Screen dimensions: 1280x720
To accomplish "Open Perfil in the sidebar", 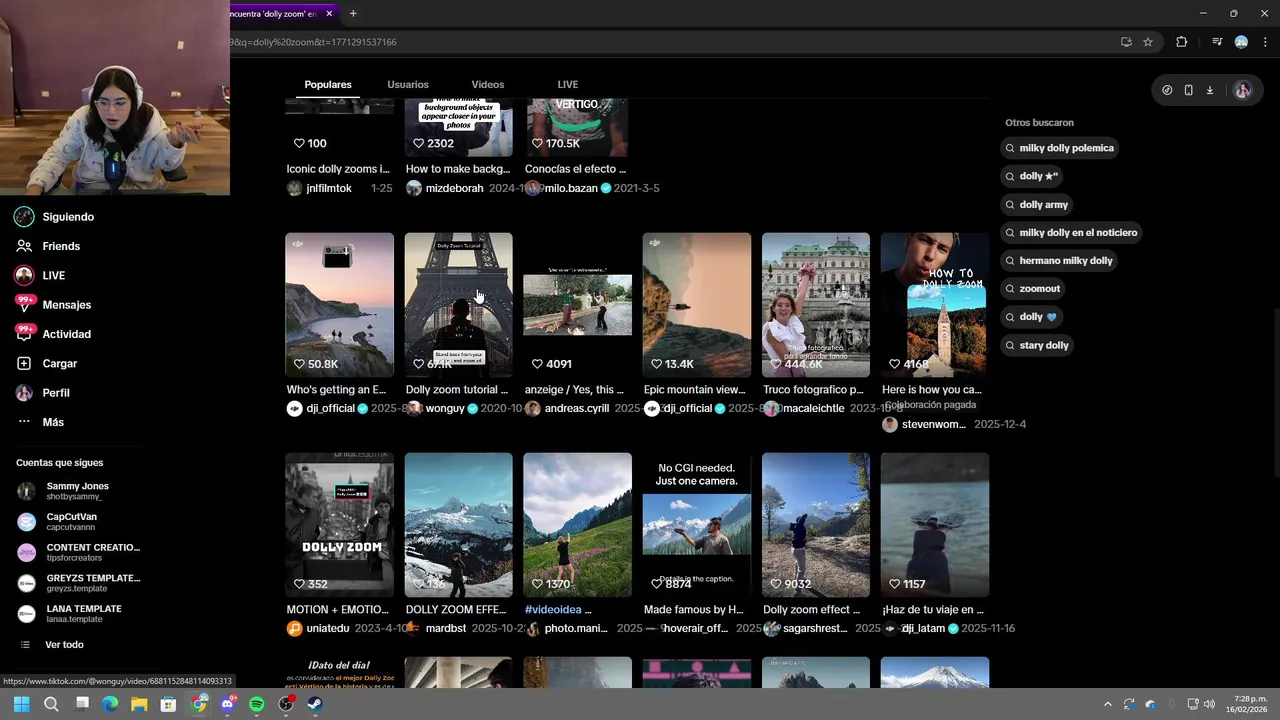I will coord(42,393).
